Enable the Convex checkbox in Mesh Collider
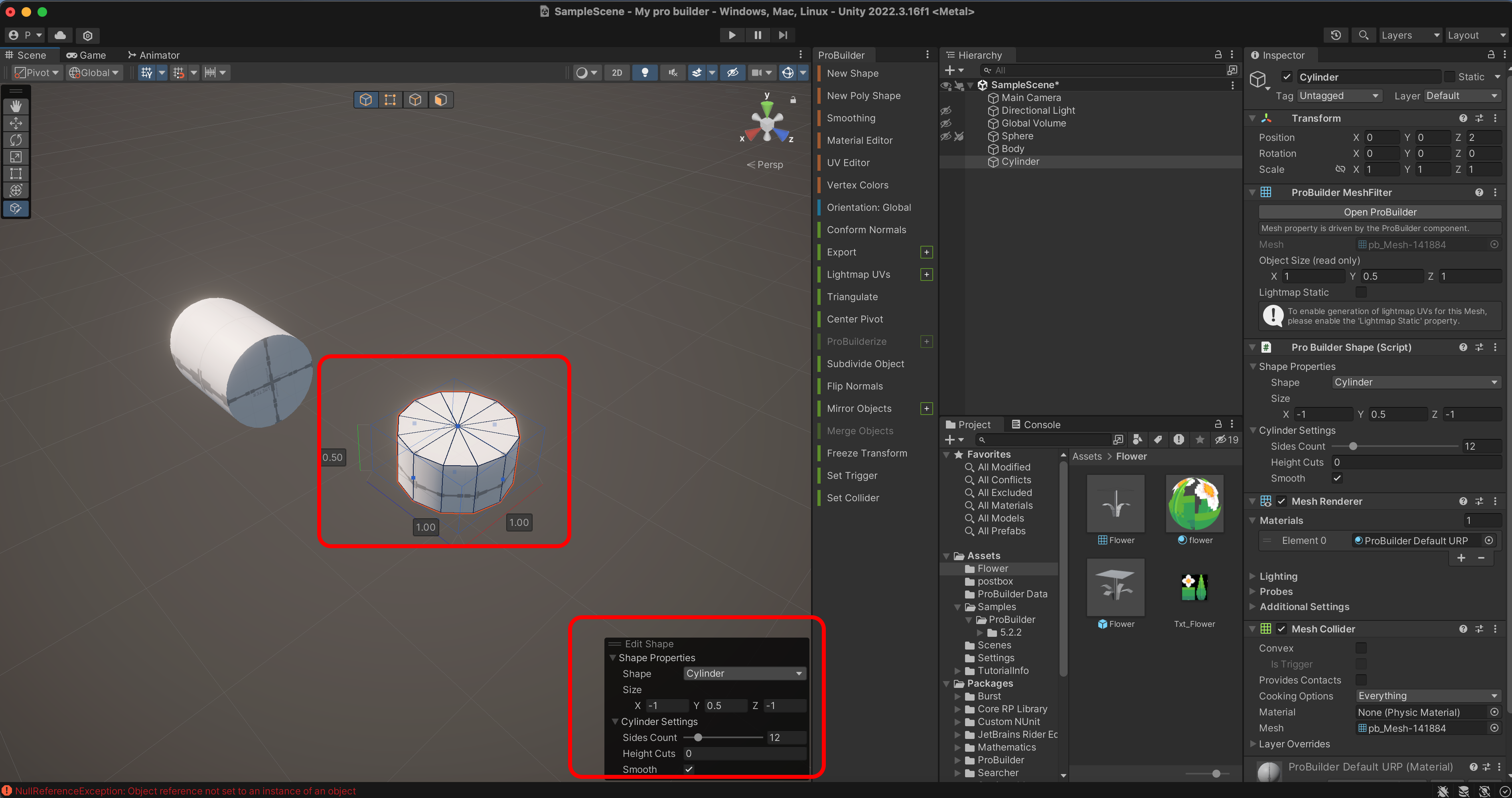This screenshot has width=1512, height=798. pos(1360,648)
